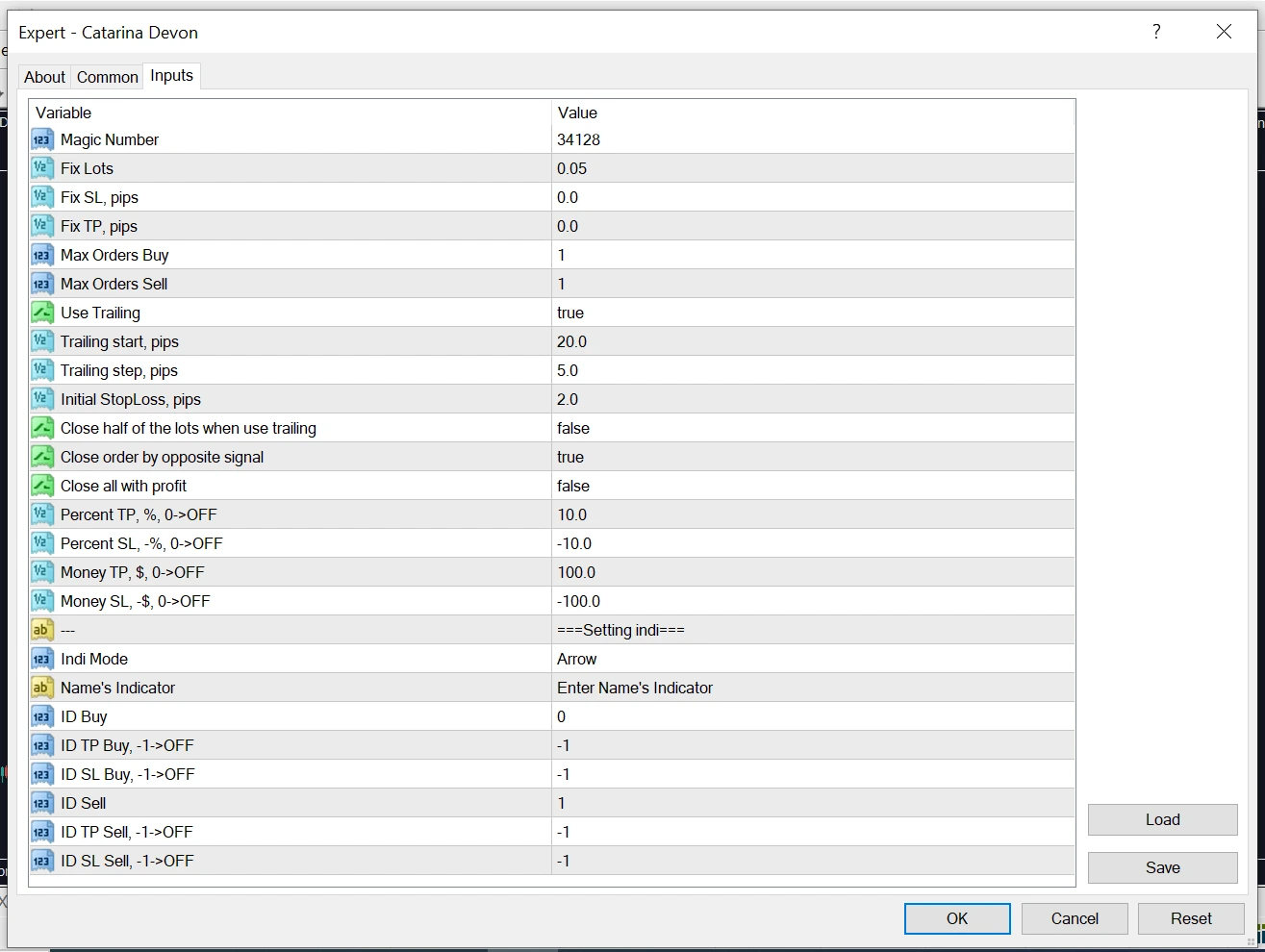The height and width of the screenshot is (952, 1265).
Task: Click the OK button
Action: click(957, 918)
